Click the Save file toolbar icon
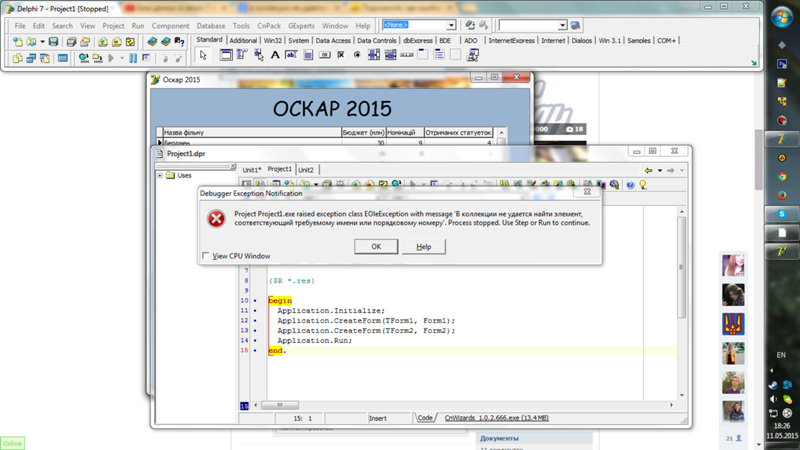 click(54, 42)
